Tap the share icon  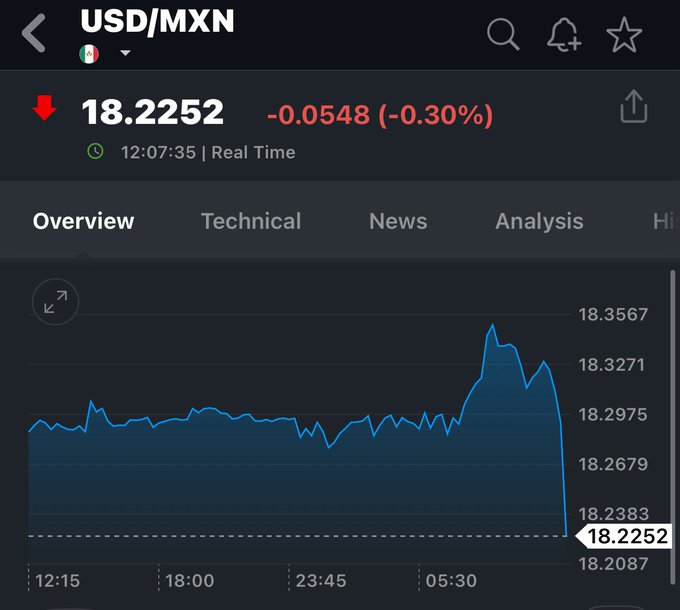click(x=634, y=106)
